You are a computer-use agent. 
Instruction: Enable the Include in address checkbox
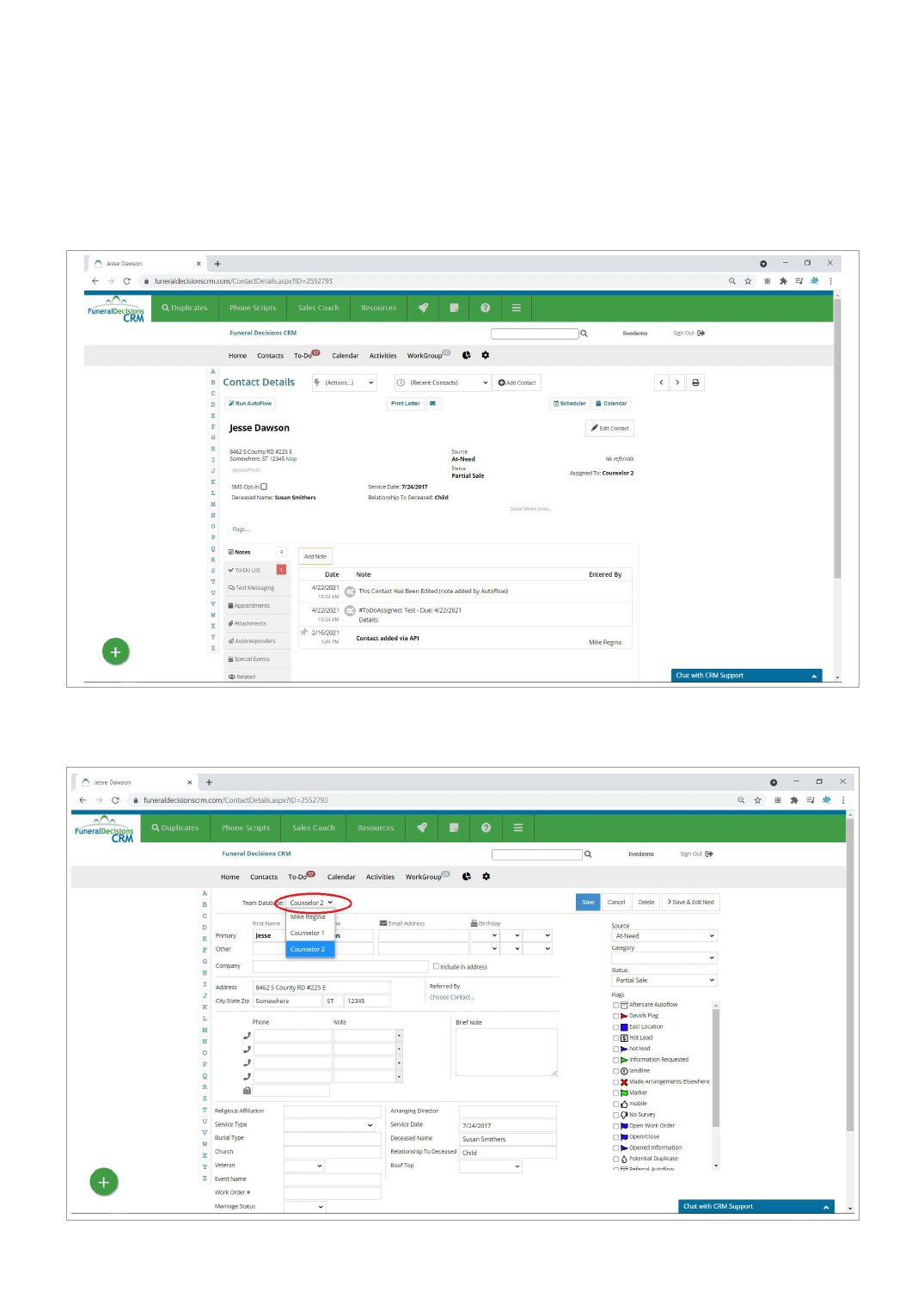click(x=436, y=966)
